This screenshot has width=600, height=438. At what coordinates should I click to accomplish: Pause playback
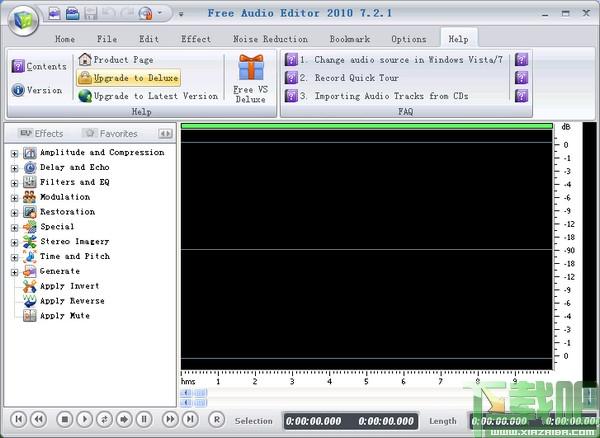tap(144, 420)
